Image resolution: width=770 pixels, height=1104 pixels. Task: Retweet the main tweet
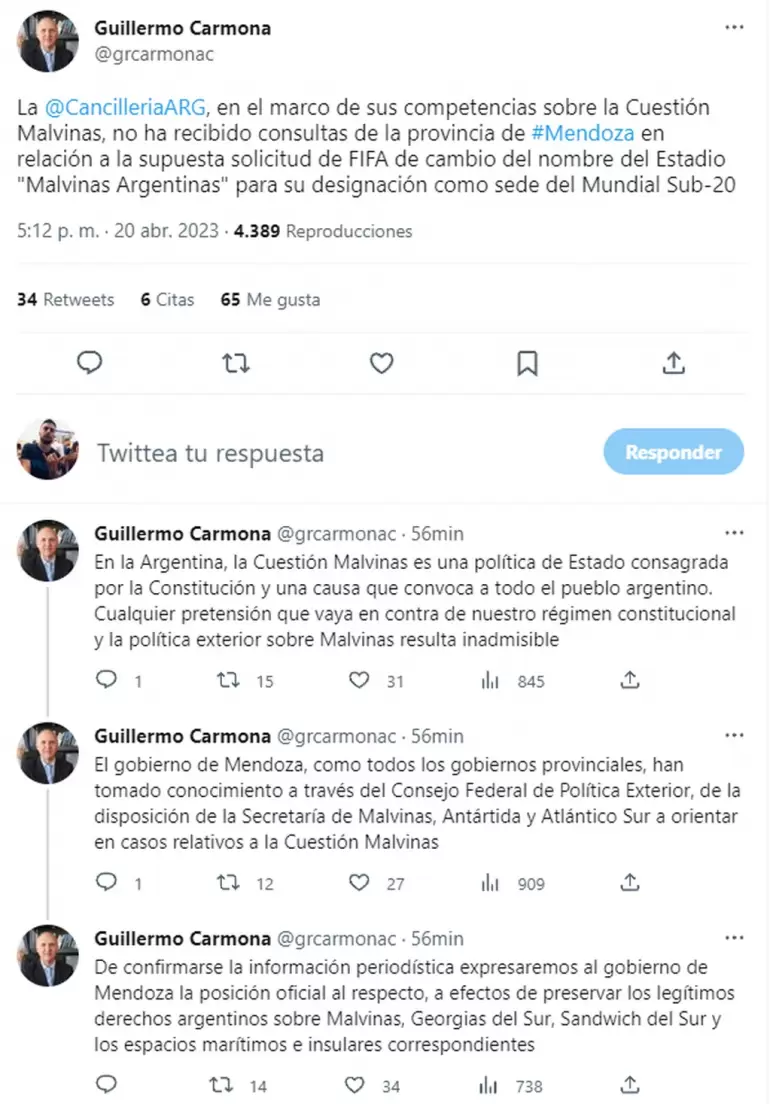pyautogui.click(x=236, y=363)
